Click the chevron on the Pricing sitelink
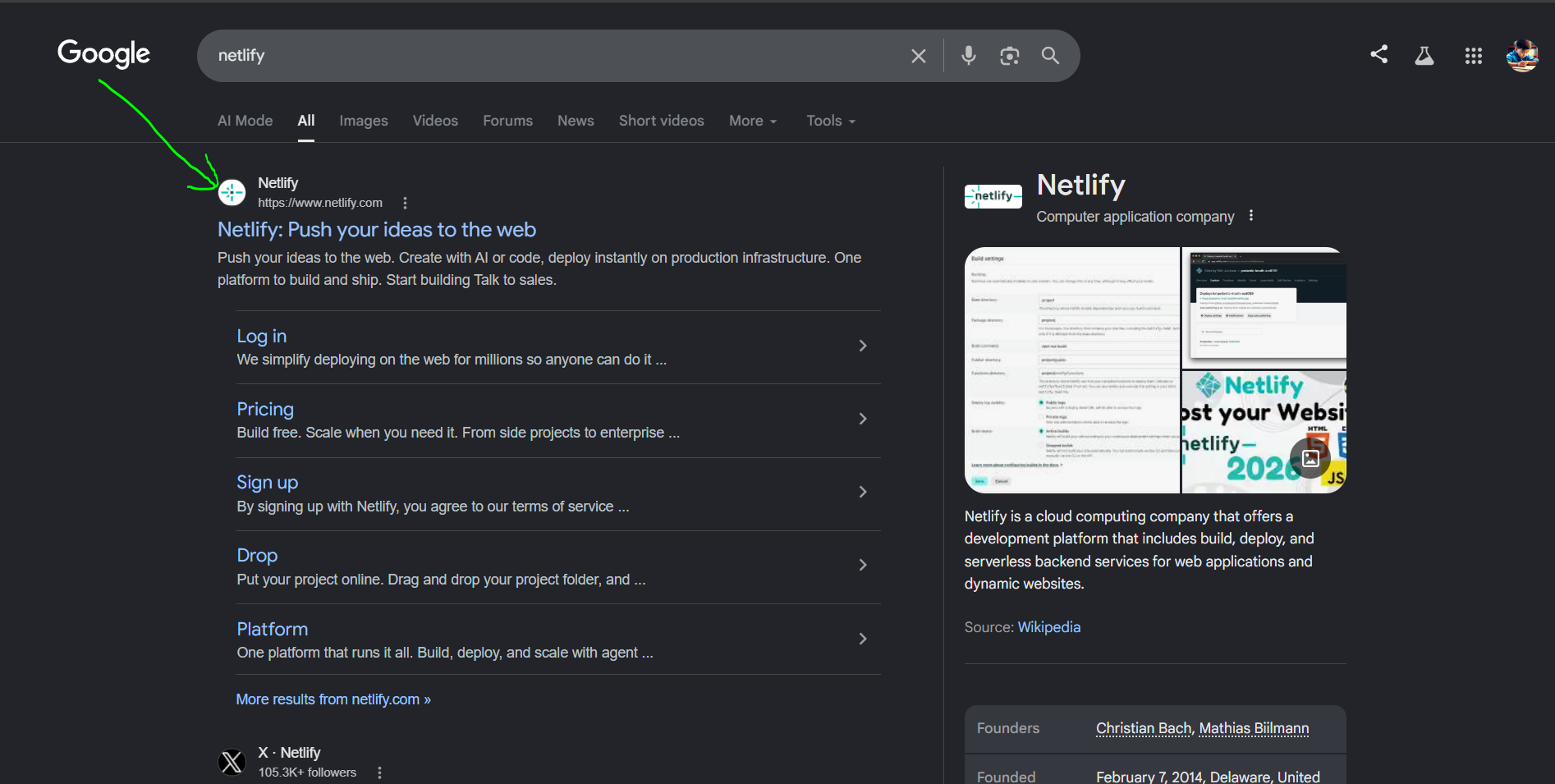 click(x=863, y=419)
